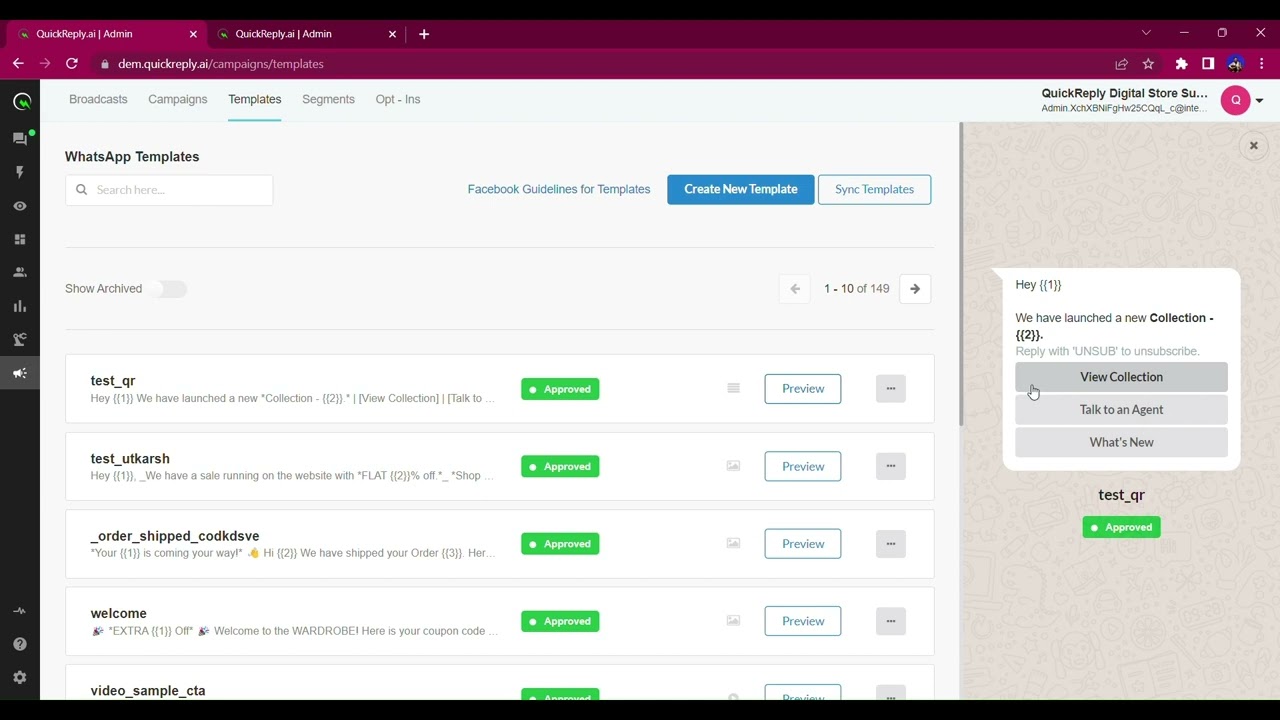Preview the test_qr template
The image size is (1280, 720).
pyautogui.click(x=803, y=388)
